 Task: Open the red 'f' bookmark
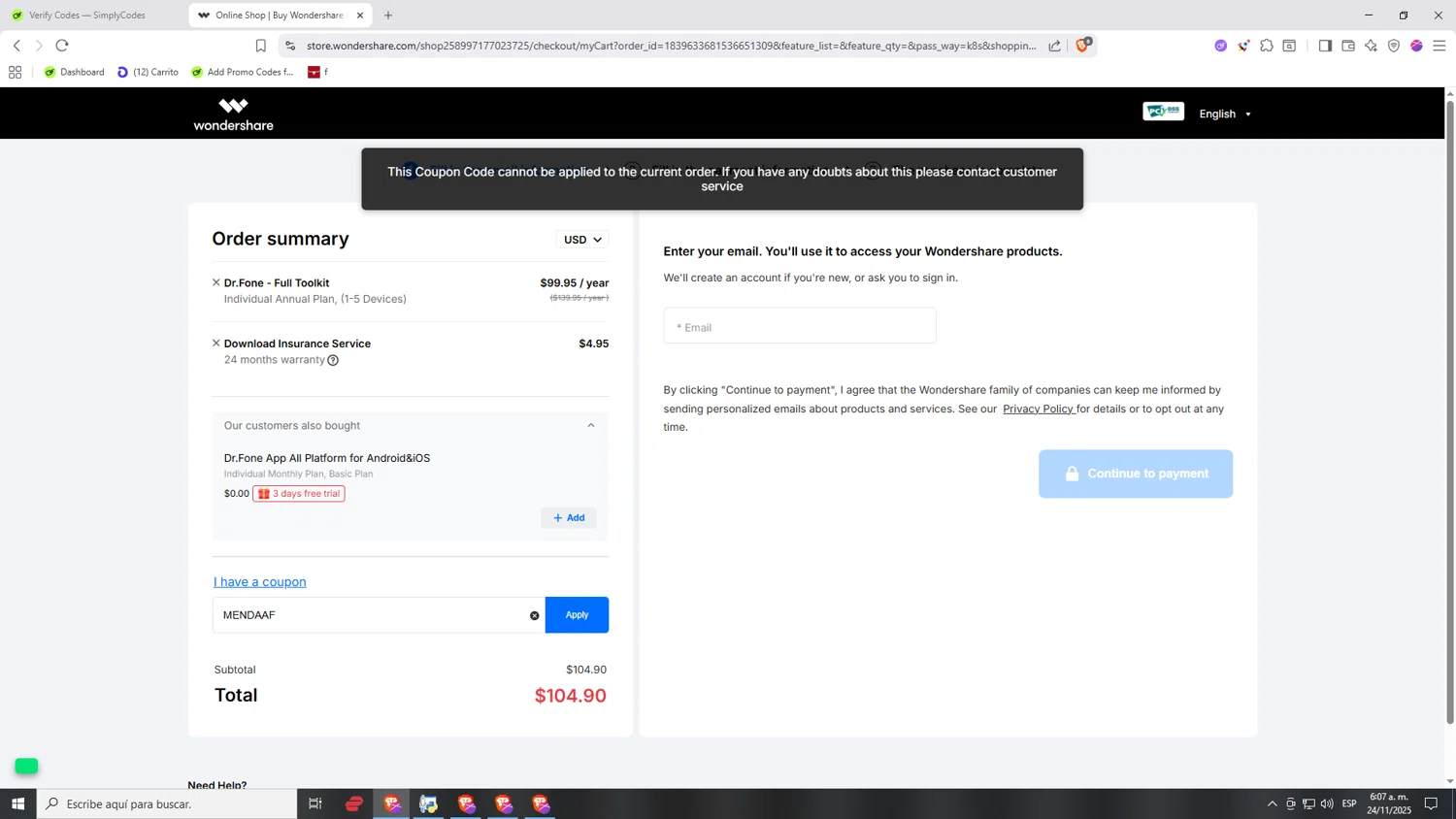click(317, 72)
